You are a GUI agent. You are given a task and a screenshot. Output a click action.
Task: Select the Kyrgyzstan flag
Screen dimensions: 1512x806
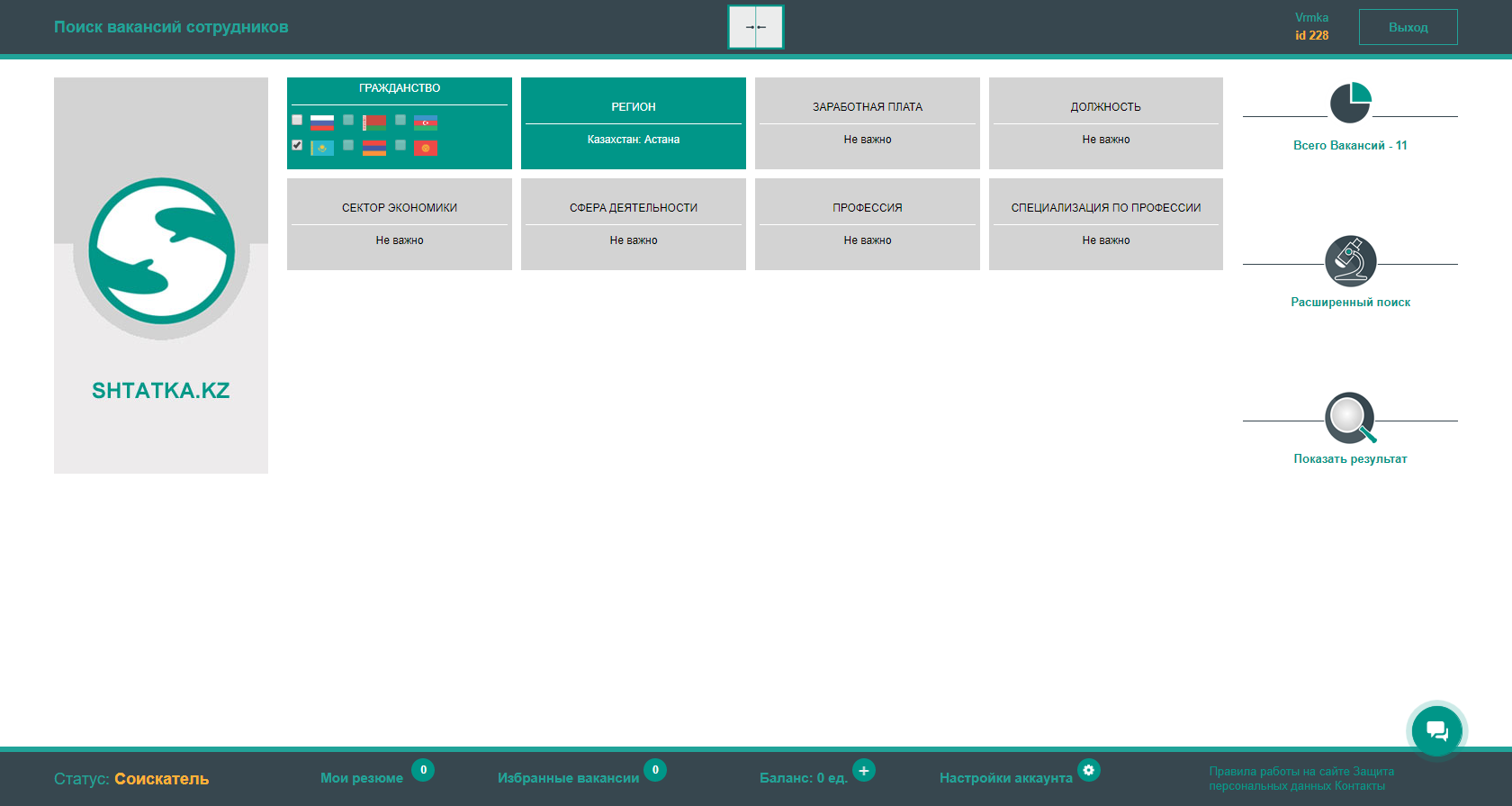pyautogui.click(x=425, y=148)
